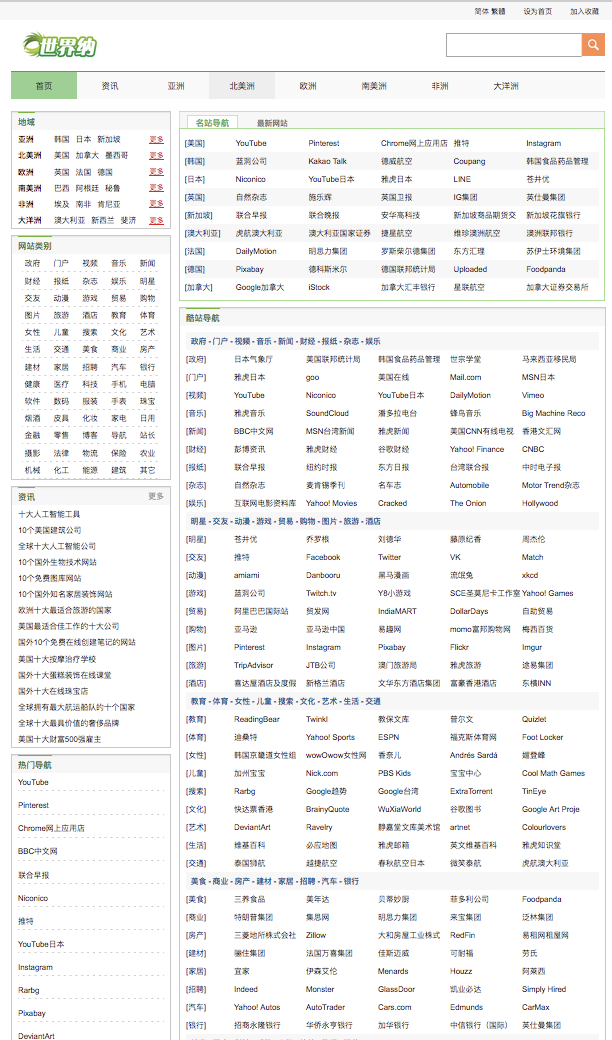Open article 欧洲十大最适合旅游的国家
The width and height of the screenshot is (612, 1040).
(65, 610)
